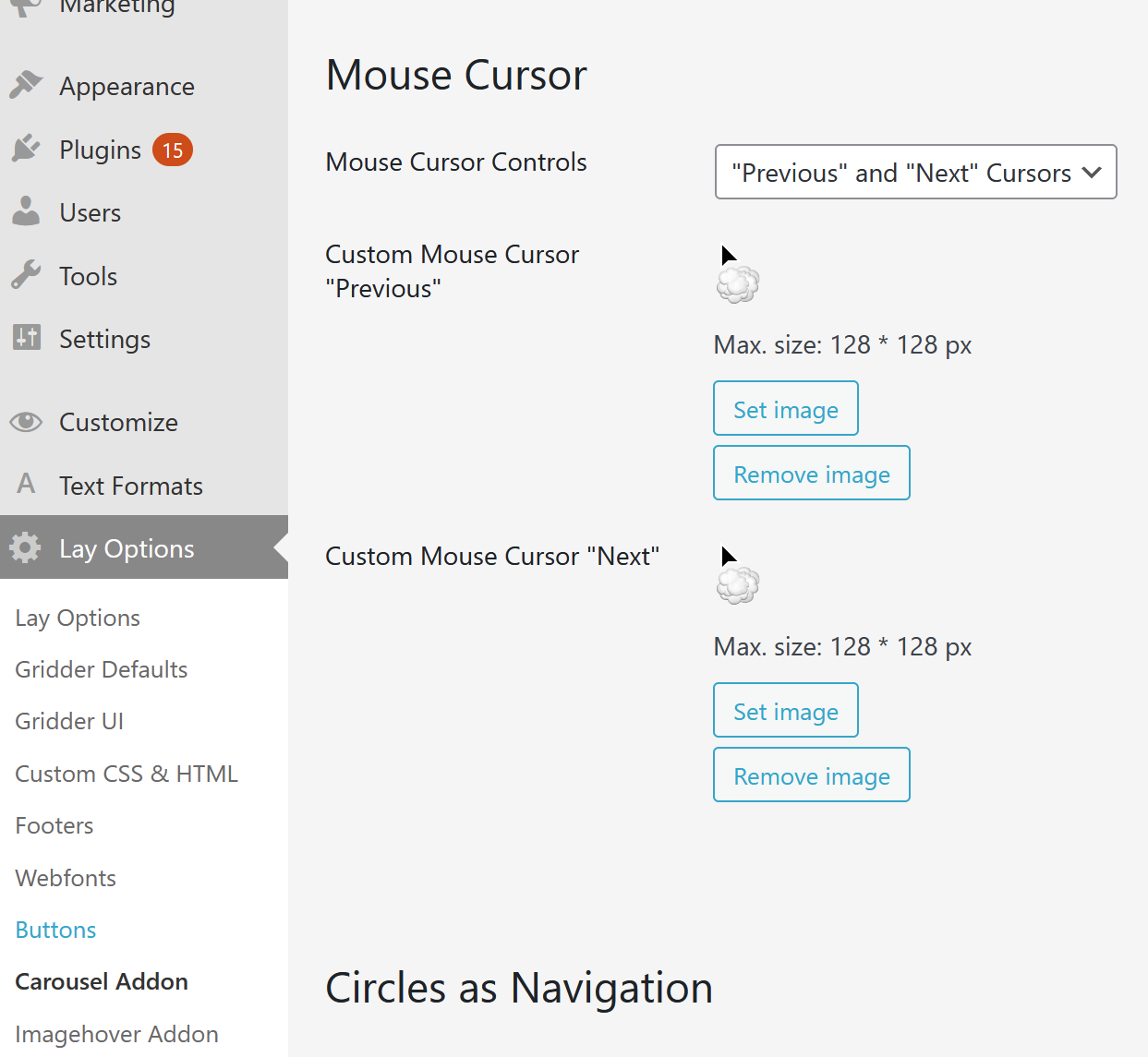This screenshot has height=1057, width=1148.
Task: Click the Appearance paintbrush icon
Action: (x=26, y=85)
